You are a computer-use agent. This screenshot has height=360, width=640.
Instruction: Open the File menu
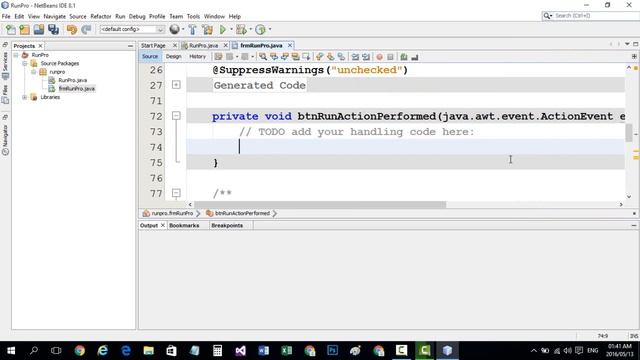(x=6, y=16)
